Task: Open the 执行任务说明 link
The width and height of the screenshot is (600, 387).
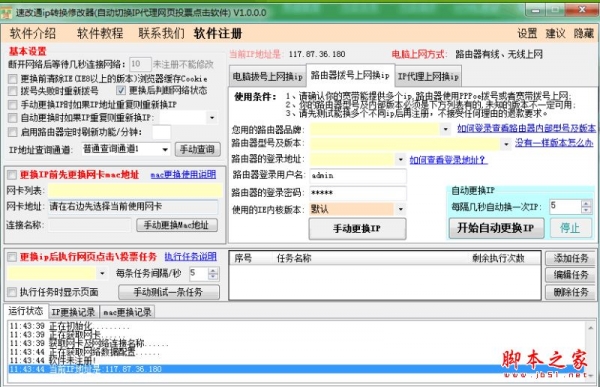Action: (x=191, y=256)
